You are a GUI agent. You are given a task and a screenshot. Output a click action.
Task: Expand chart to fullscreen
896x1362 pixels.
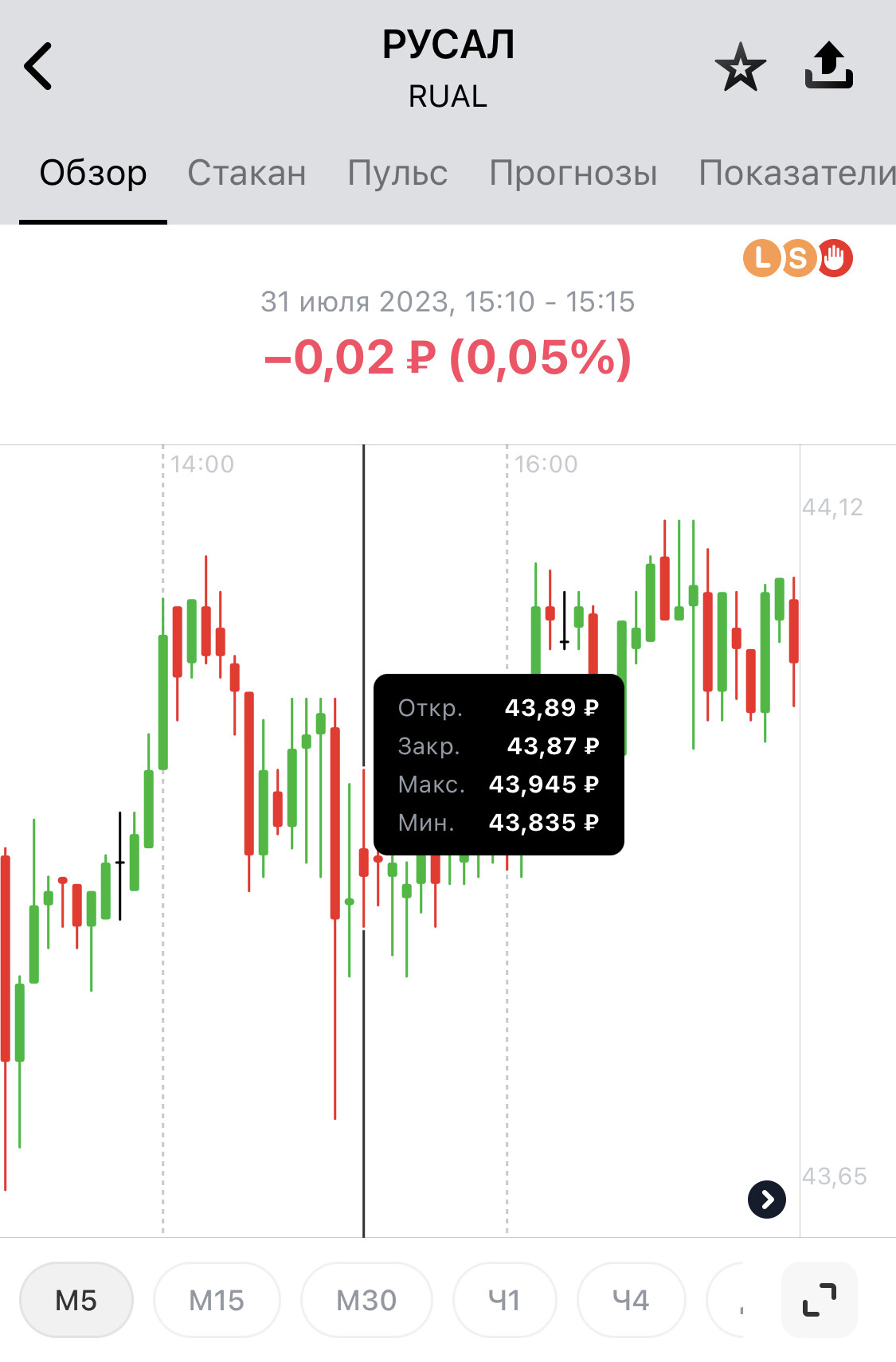pos(820,1300)
